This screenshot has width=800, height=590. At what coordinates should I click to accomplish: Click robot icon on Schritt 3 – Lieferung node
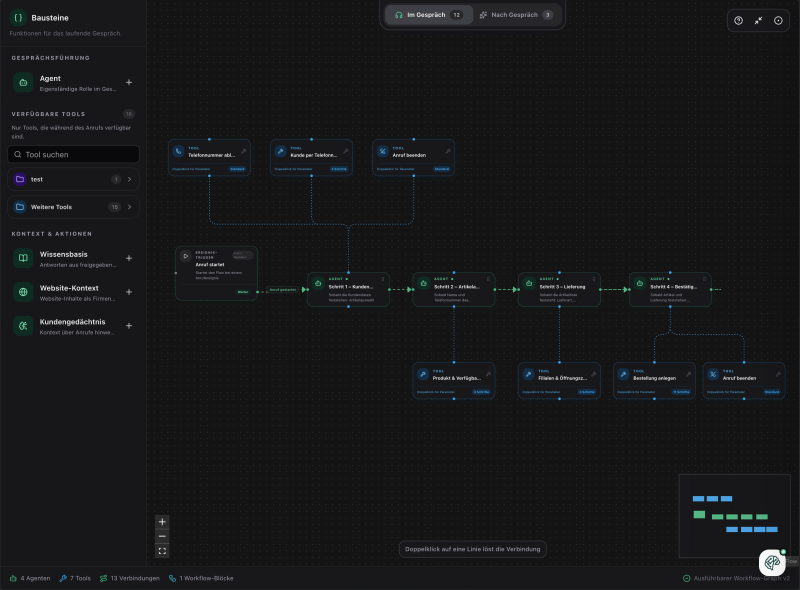tap(529, 283)
